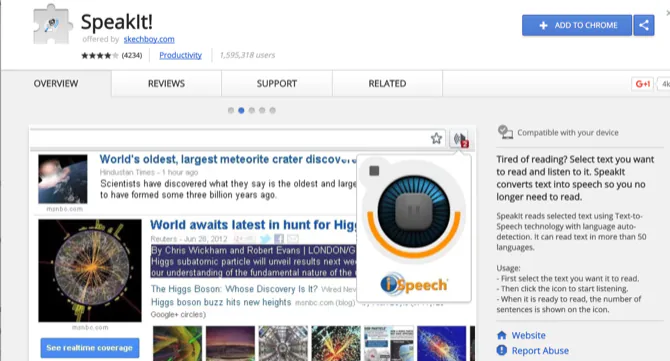Click the first image in the bottom thumbnail strip
Image resolution: width=670 pixels, height=361 pixels.
(177, 343)
